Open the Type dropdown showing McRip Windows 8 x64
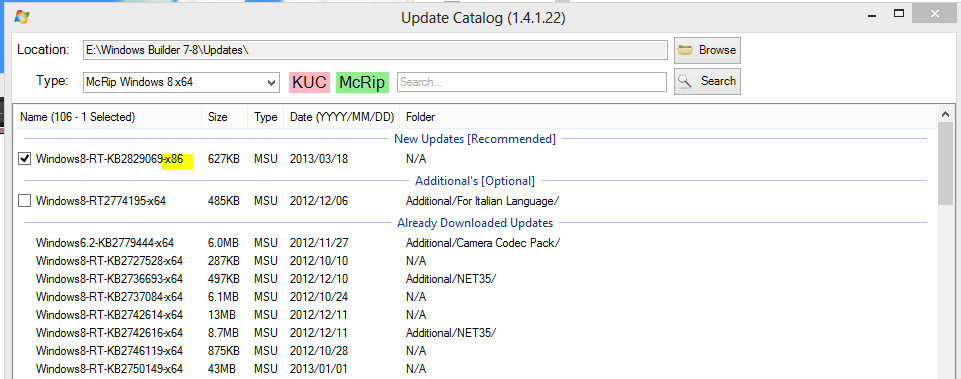Screen dimensions: 961x379 181,82
